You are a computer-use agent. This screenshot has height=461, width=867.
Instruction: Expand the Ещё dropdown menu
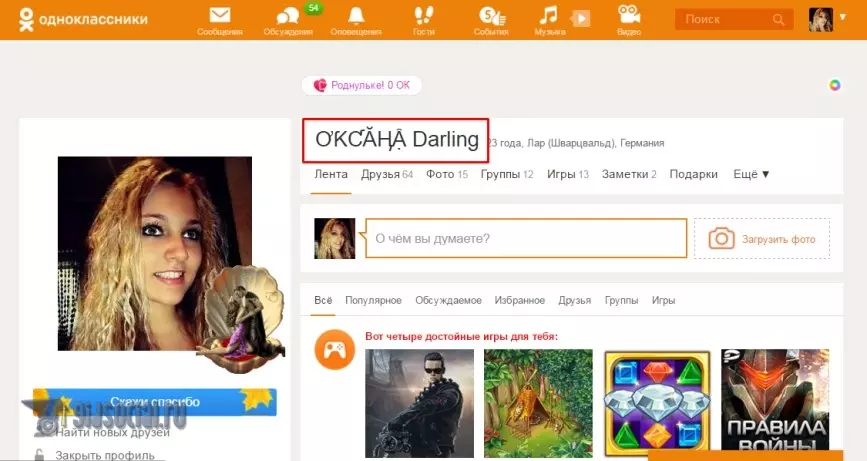(751, 174)
